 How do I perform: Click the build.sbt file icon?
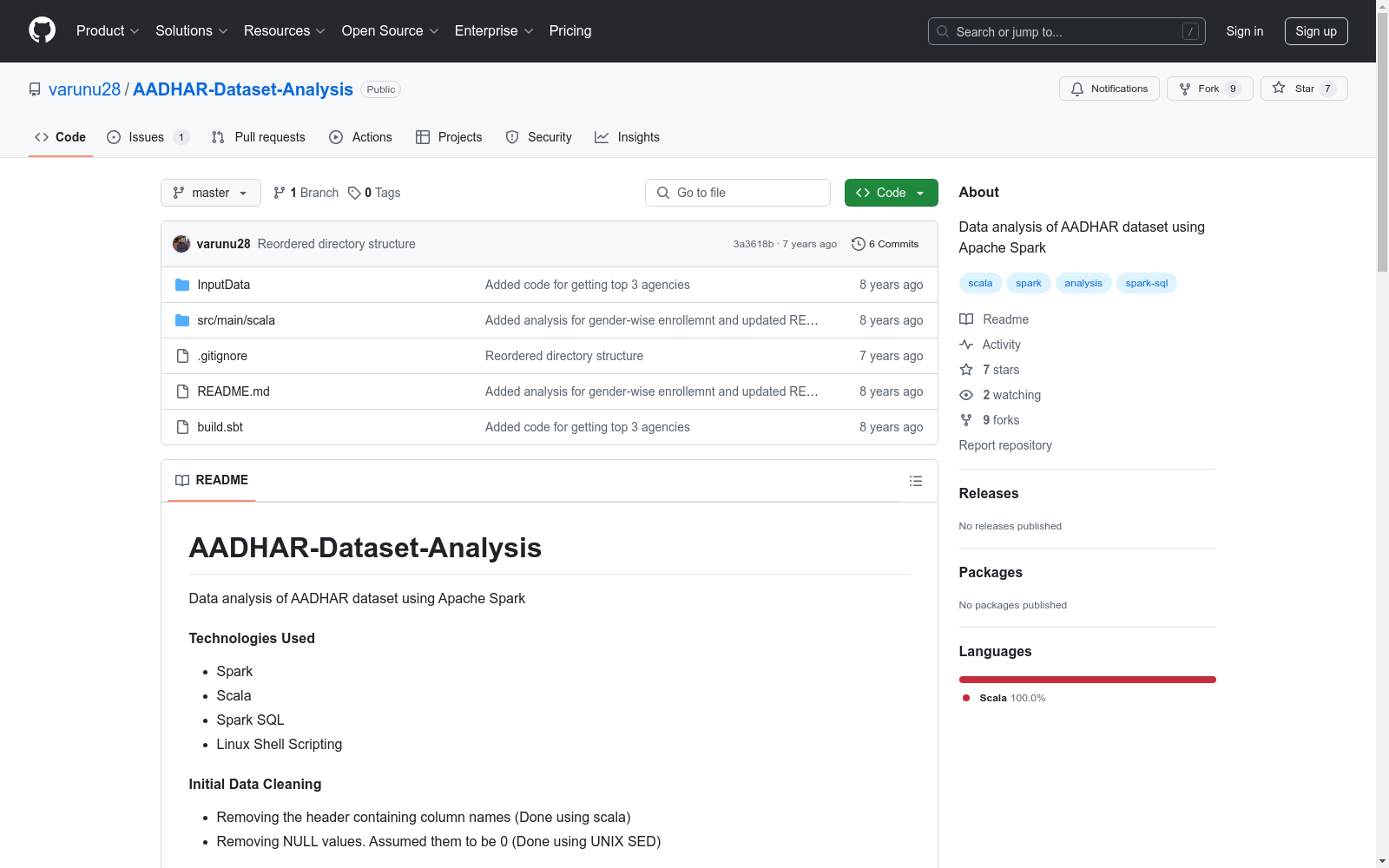tap(182, 427)
